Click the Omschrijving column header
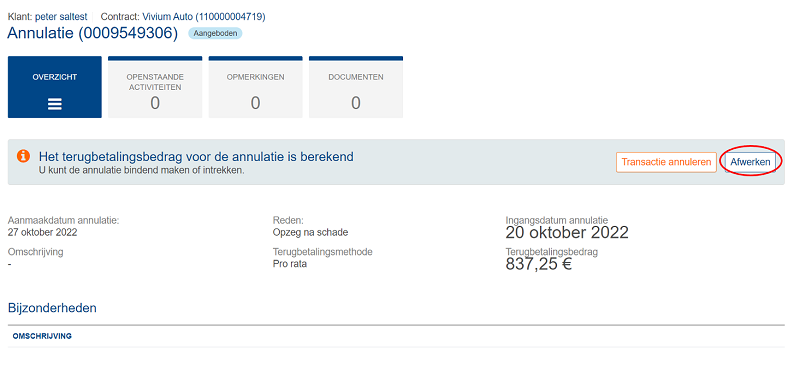This screenshot has width=800, height=371. point(42,336)
